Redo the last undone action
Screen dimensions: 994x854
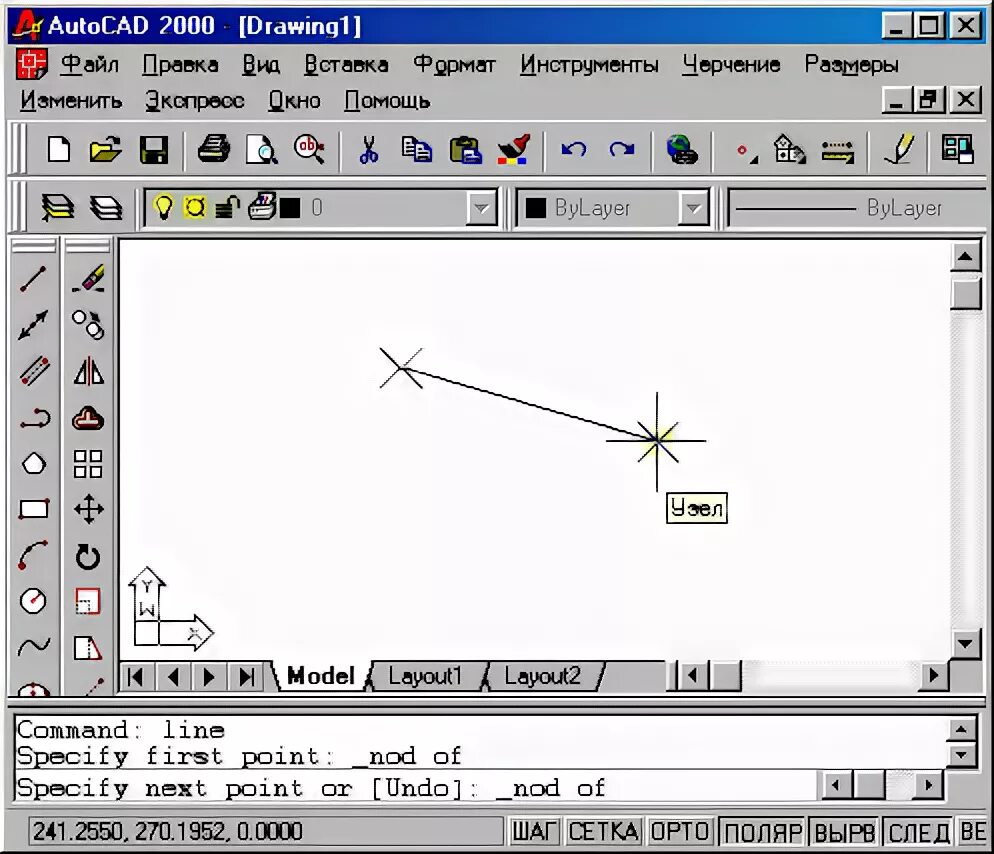click(x=622, y=150)
